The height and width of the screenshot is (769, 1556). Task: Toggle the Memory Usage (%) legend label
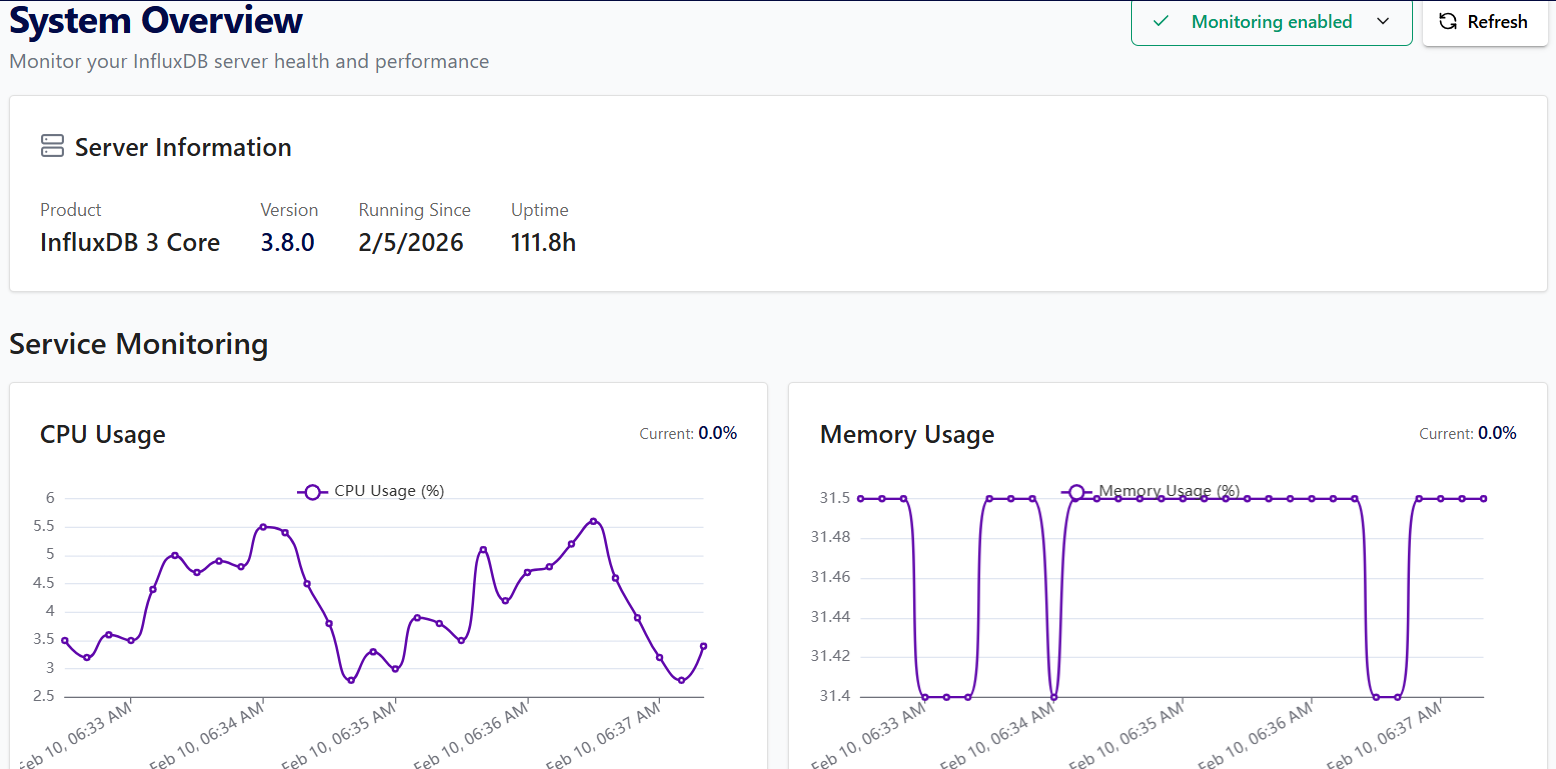point(1169,491)
